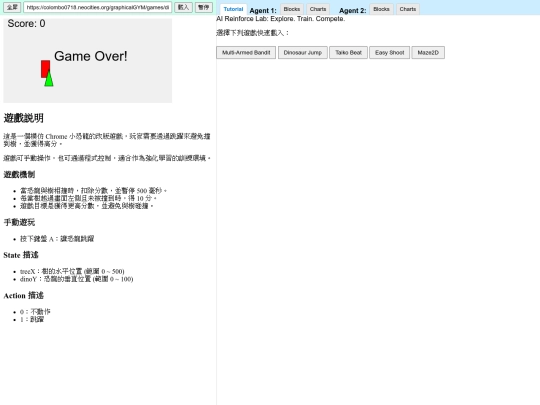This screenshot has width=540, height=405.
Task: Load the Multi-Armed Bandit game
Action: 246,53
